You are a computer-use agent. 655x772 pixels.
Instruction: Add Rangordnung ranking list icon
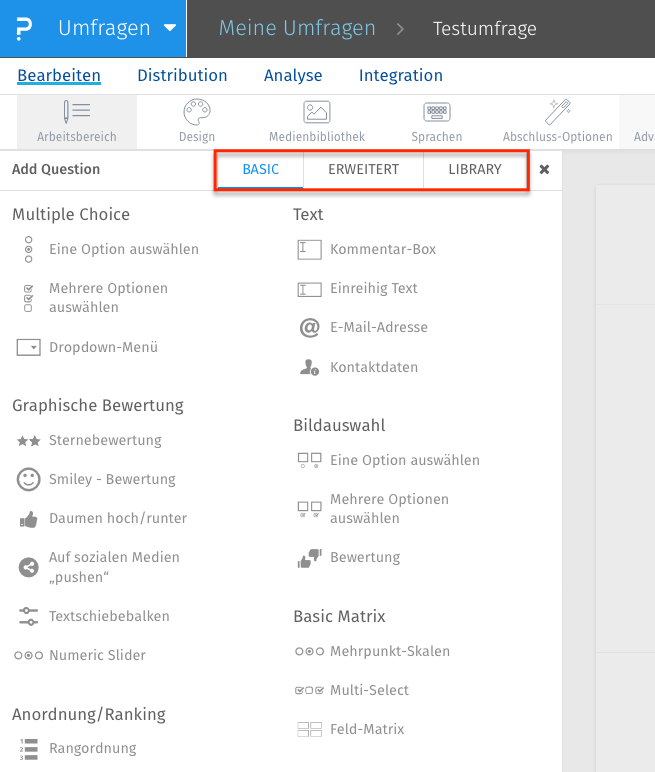[29, 749]
